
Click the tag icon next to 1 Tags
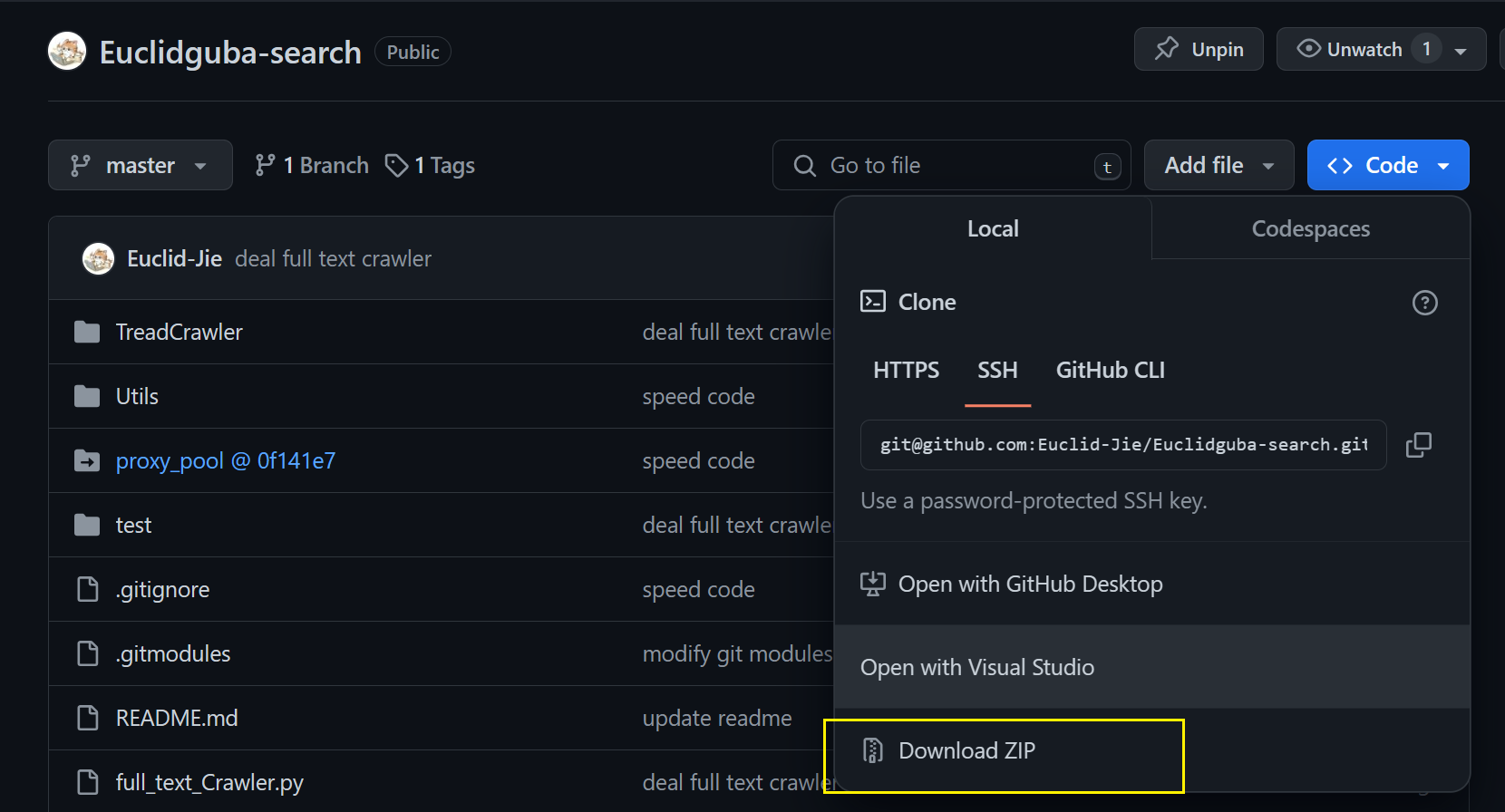coord(396,165)
